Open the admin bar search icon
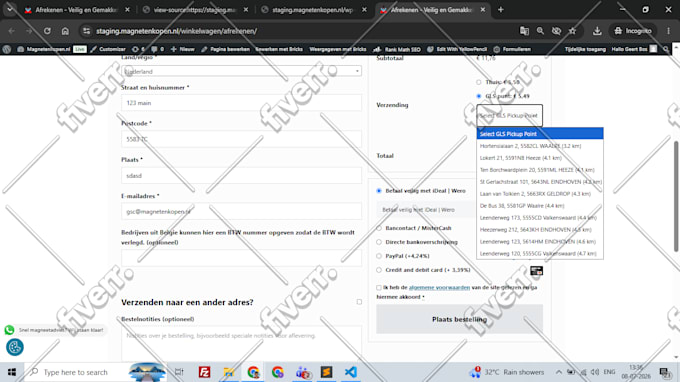680x382 pixels. point(666,49)
